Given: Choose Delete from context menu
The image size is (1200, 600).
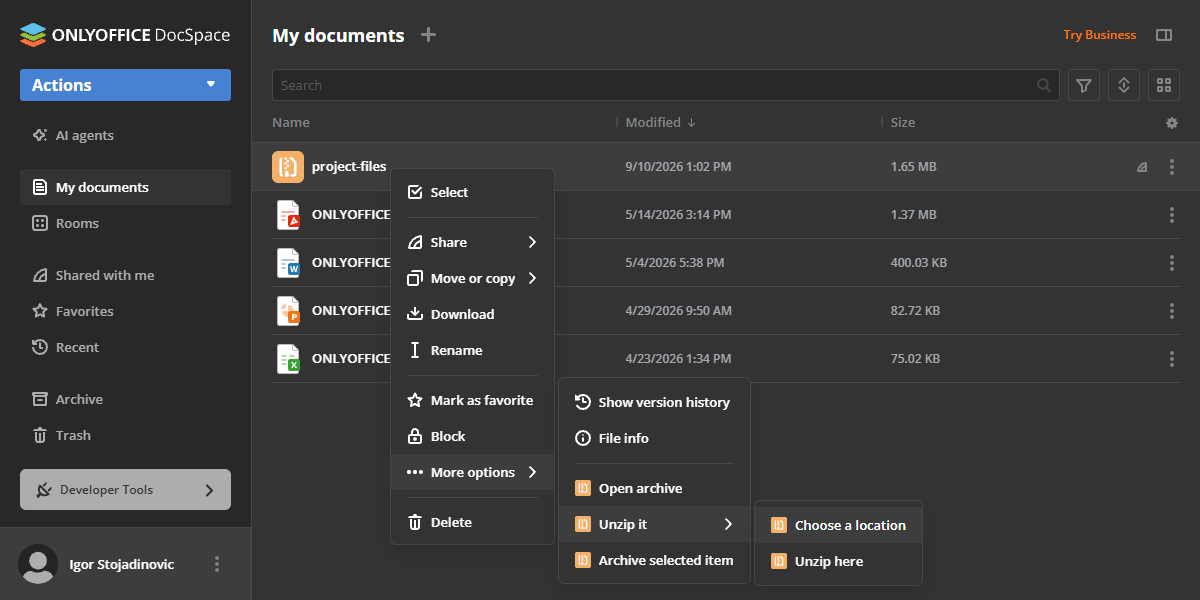Looking at the screenshot, I should 472,522.
